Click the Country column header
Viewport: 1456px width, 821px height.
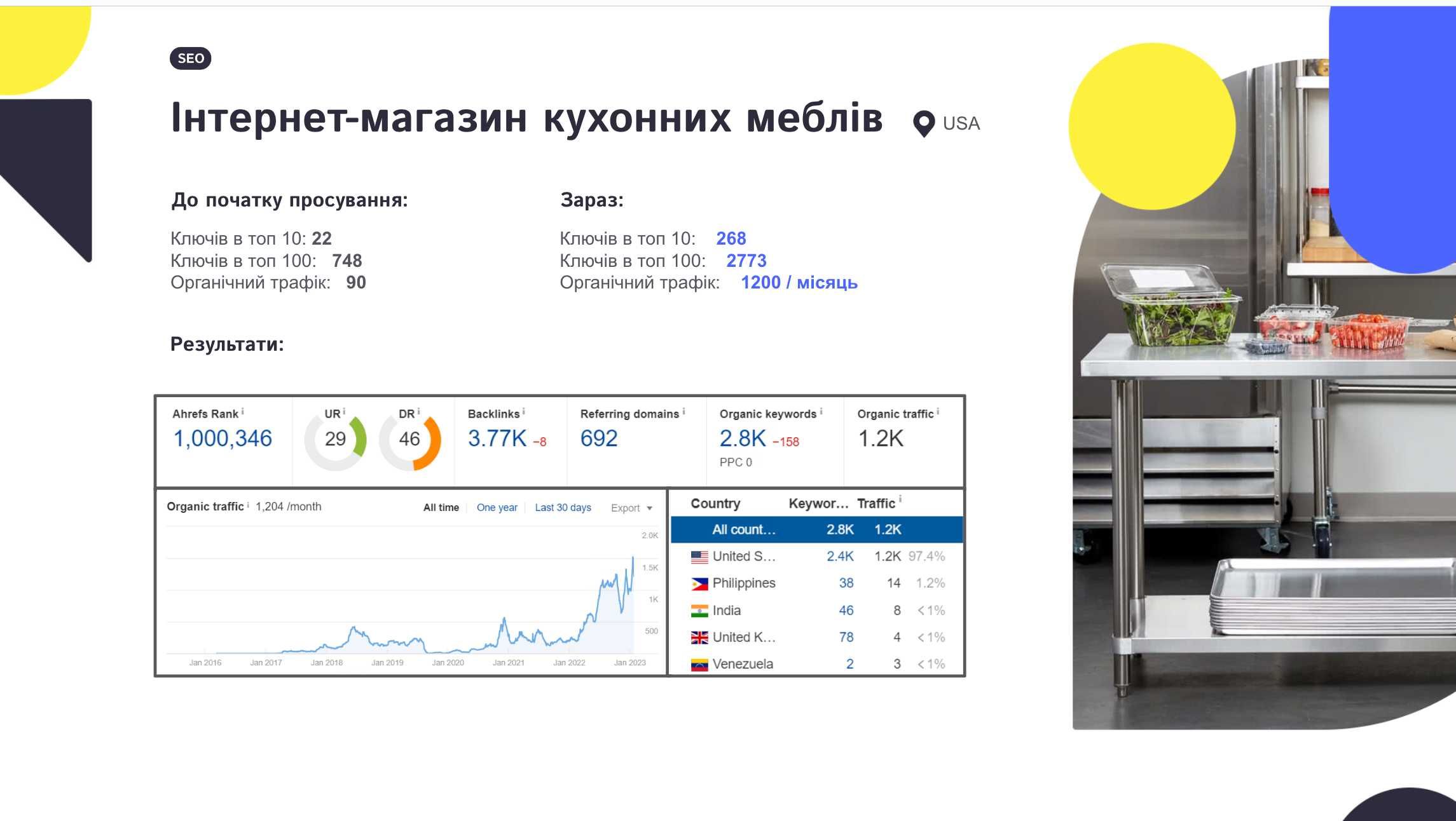pos(715,504)
